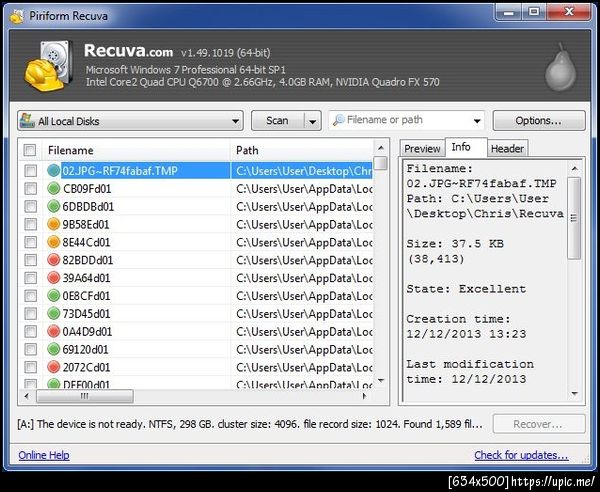This screenshot has height=492, width=600.
Task: Click the status bar scan summary text
Action: (250, 424)
